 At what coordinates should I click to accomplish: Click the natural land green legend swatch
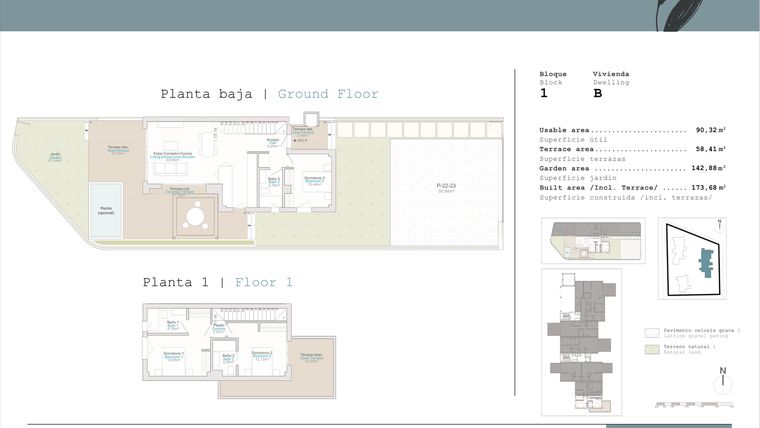652,349
